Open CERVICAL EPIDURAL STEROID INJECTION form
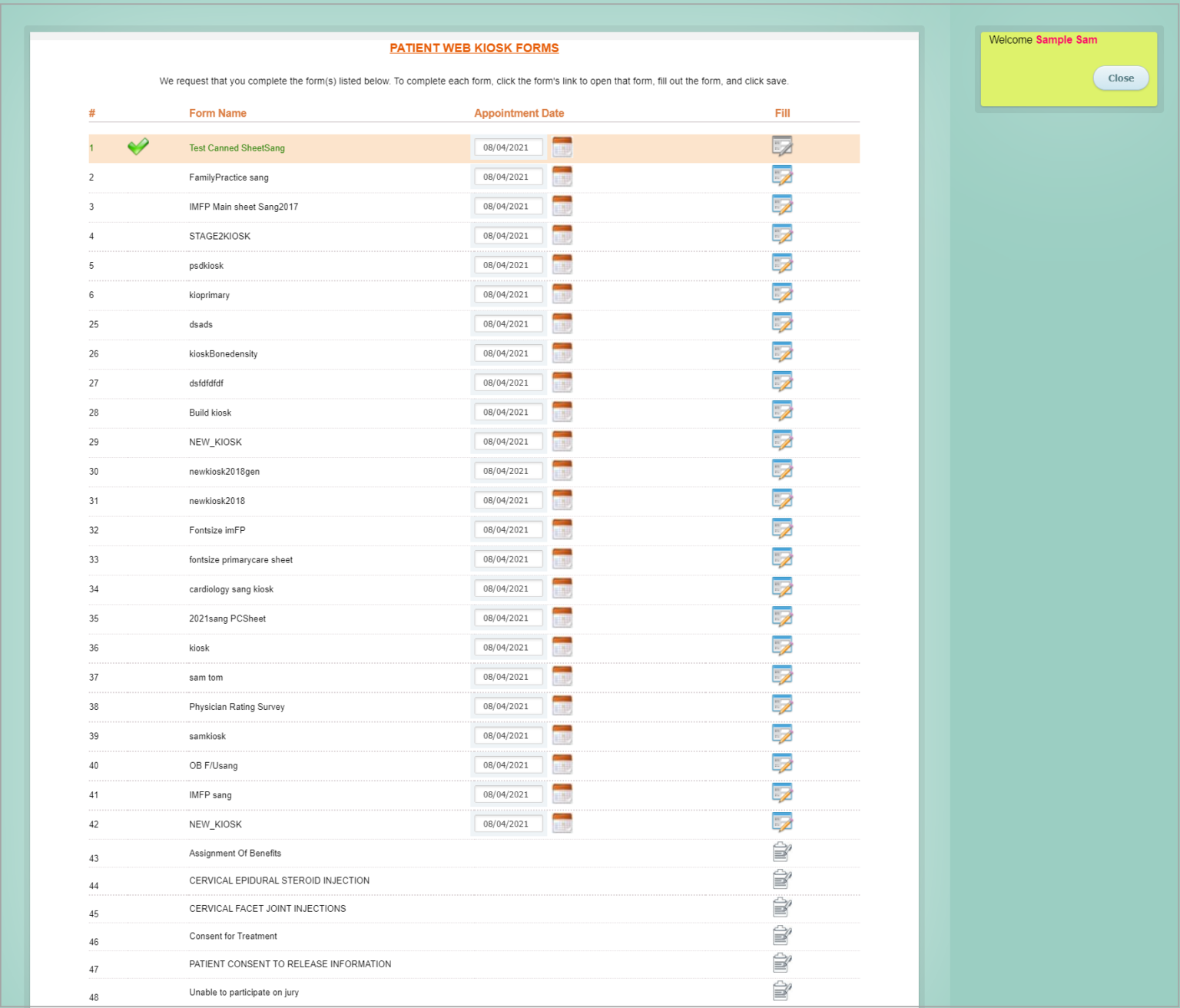Viewport: 1180px width, 1008px height. (279, 880)
